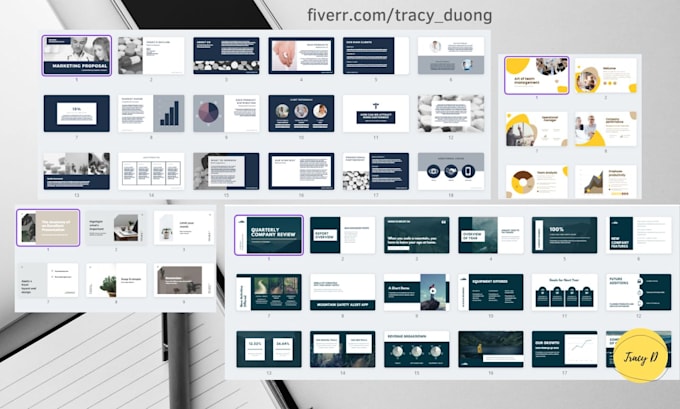Open the yellow Welcome slide thumbnail
Screen dimensions: 680x409
(x=606, y=75)
